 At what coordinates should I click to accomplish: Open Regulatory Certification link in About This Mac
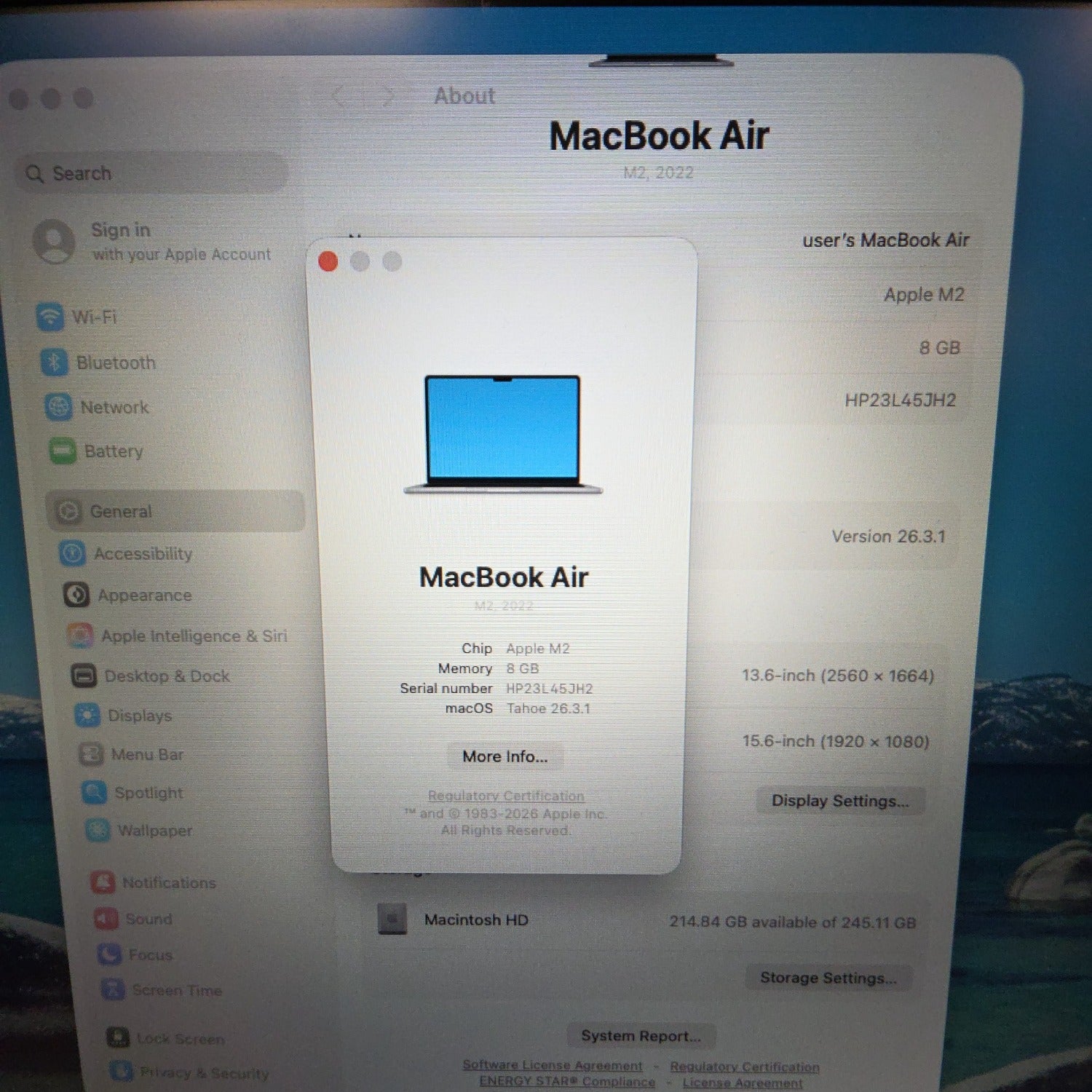(x=506, y=796)
